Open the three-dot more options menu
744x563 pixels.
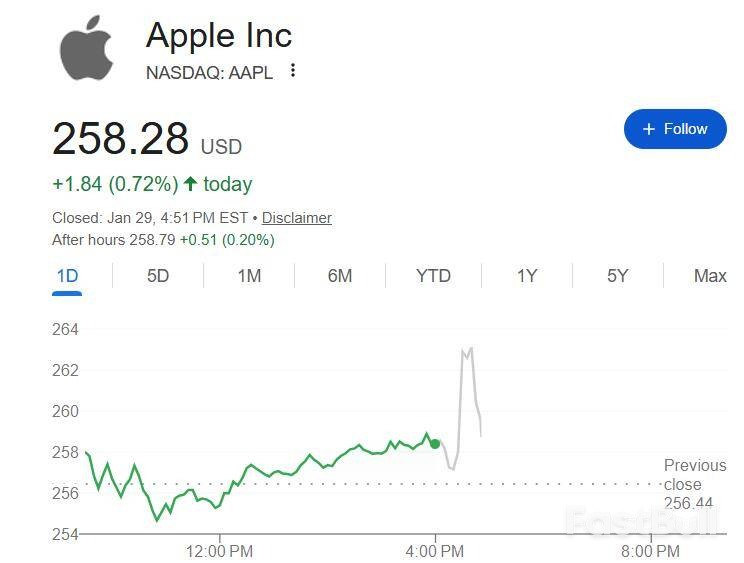(x=293, y=70)
